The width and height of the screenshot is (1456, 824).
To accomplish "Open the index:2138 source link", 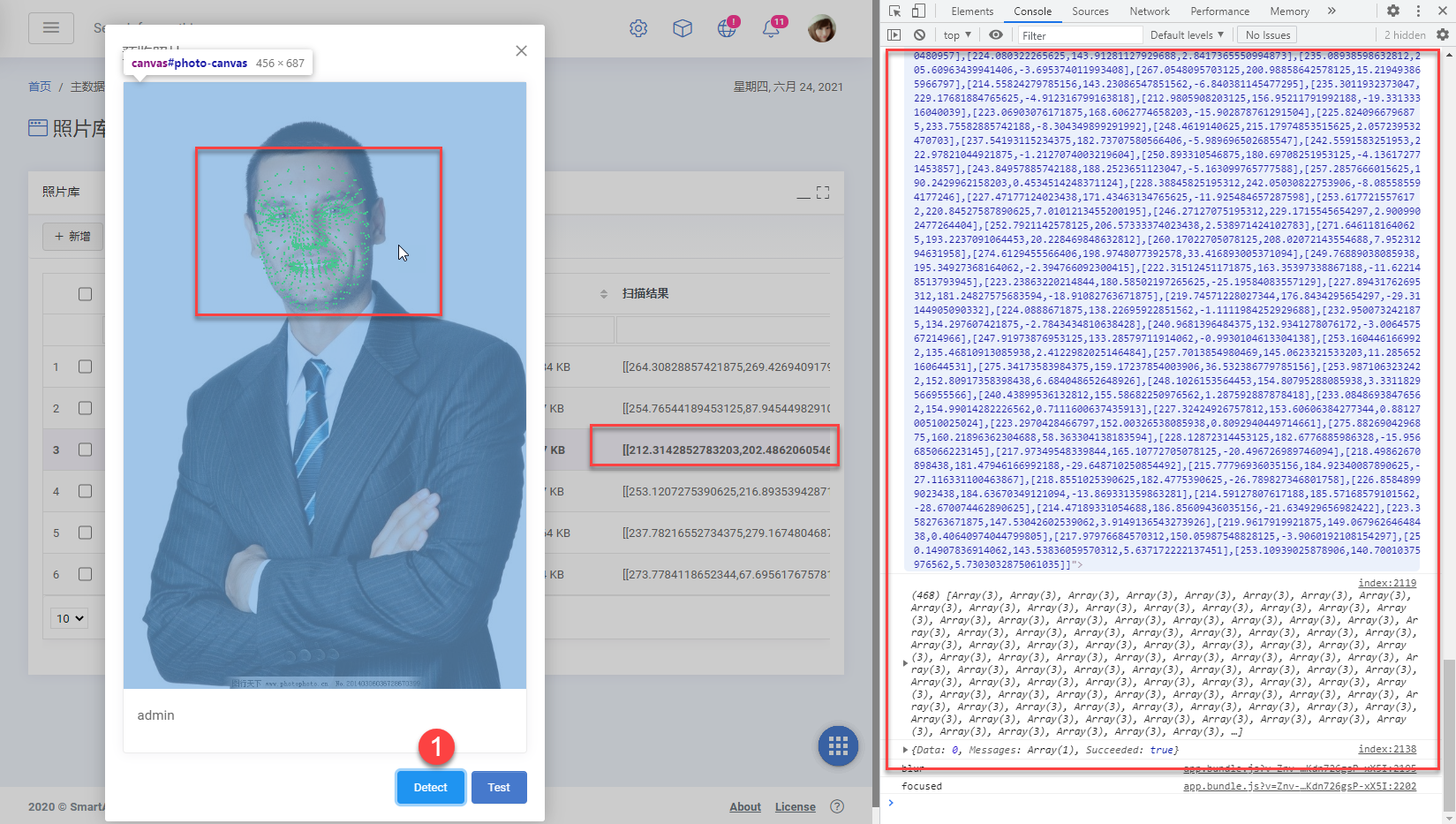I will pyautogui.click(x=1387, y=749).
